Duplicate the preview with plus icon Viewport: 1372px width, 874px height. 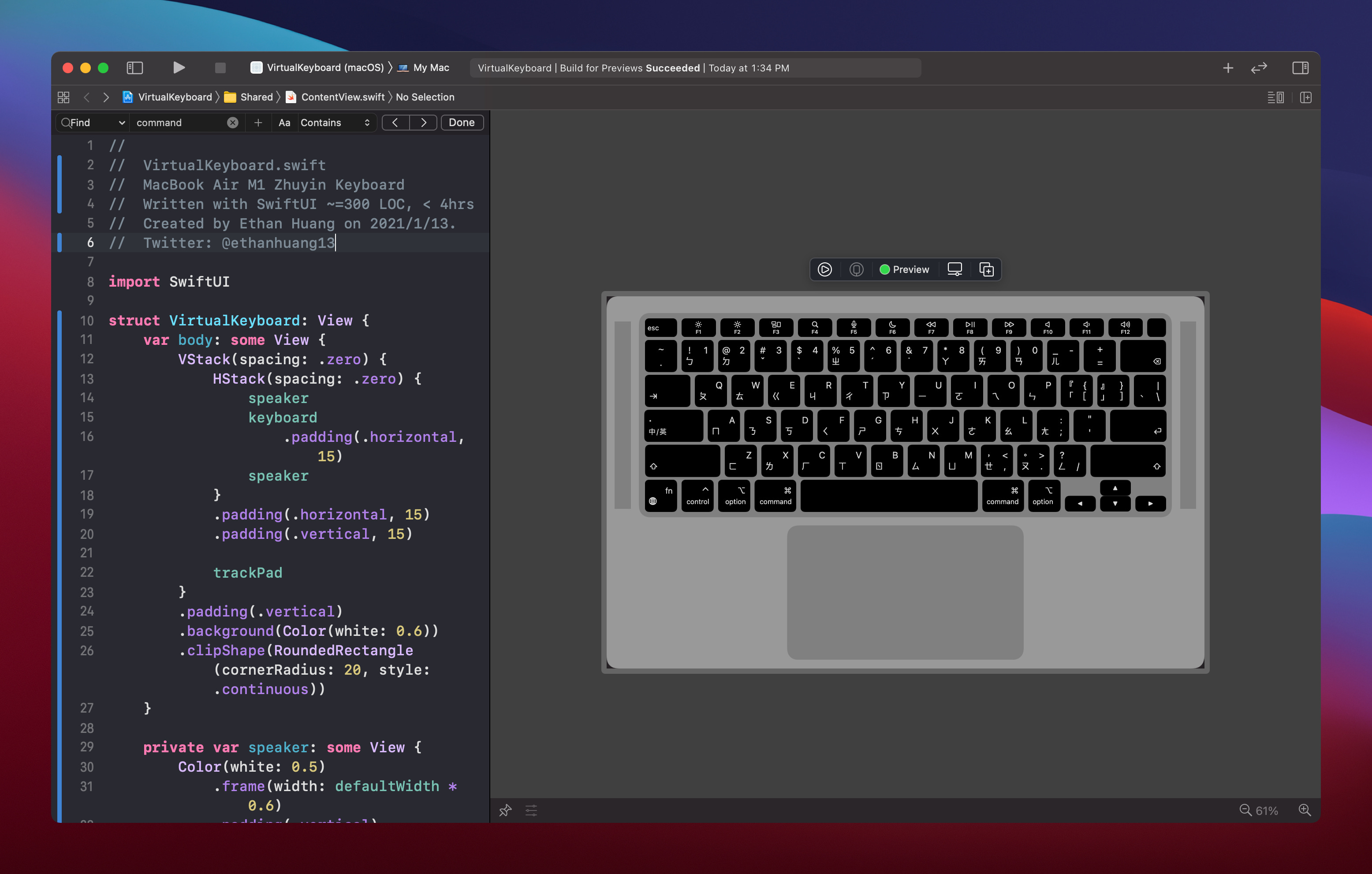tap(986, 269)
